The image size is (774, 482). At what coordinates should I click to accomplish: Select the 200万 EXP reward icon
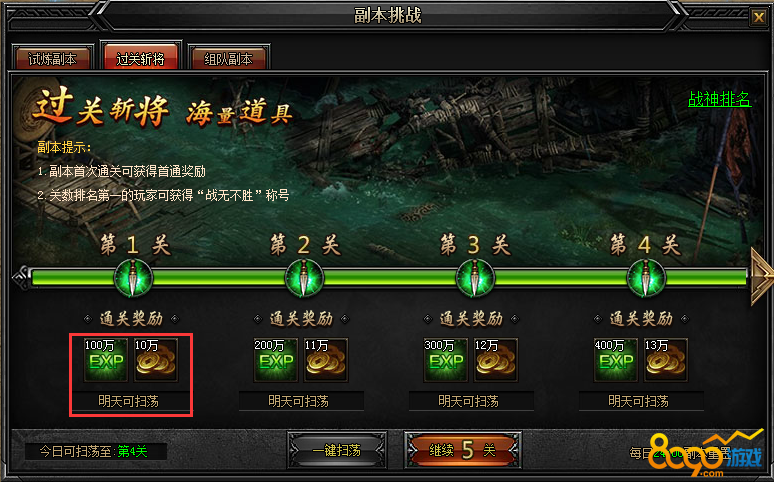(276, 360)
